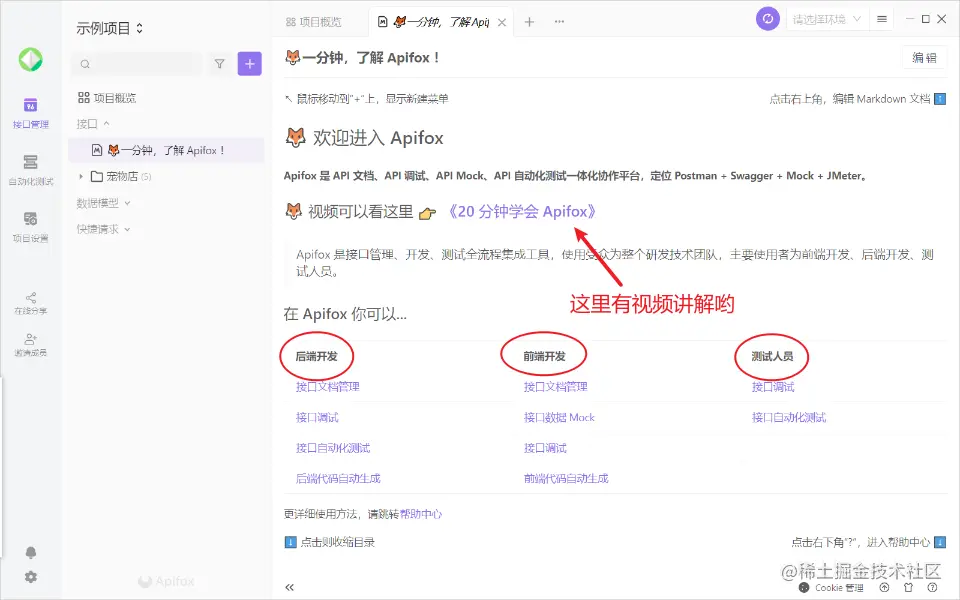
Task: Click the purple plus button to create new
Action: 249,63
